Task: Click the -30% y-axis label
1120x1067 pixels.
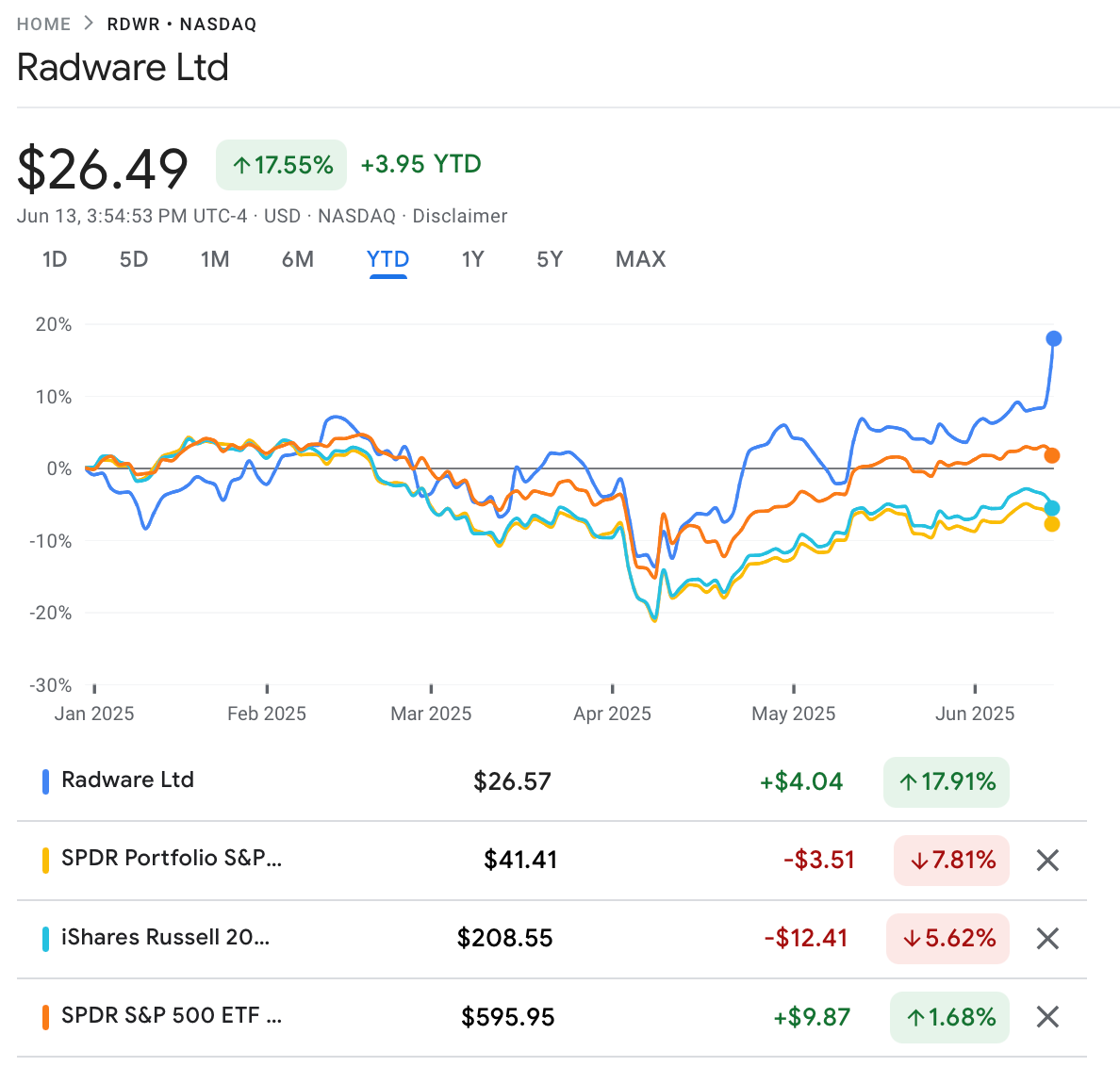Action: 51,685
